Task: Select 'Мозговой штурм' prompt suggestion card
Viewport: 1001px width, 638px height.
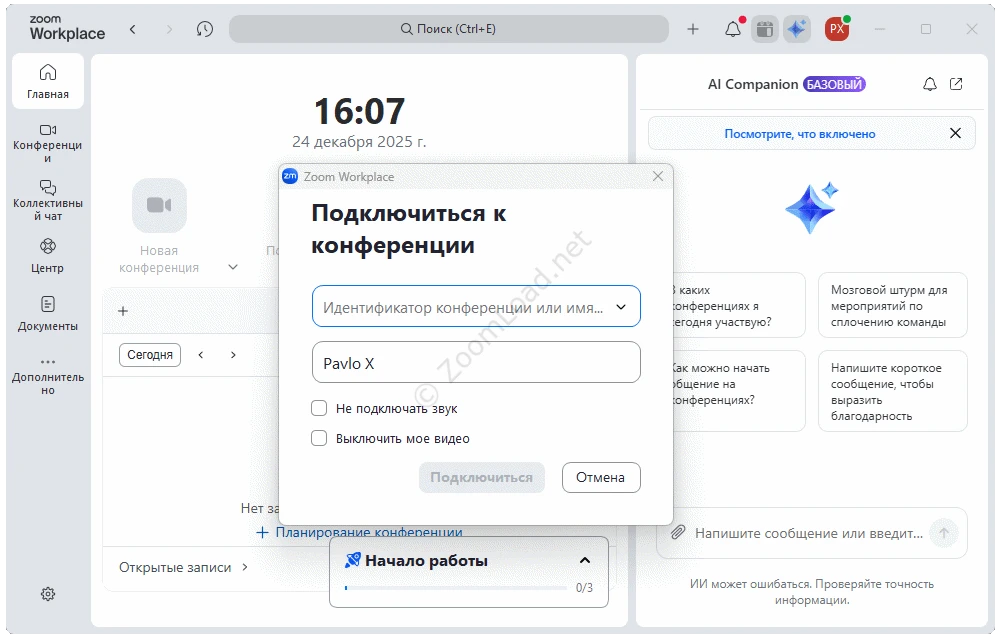Action: pyautogui.click(x=892, y=306)
